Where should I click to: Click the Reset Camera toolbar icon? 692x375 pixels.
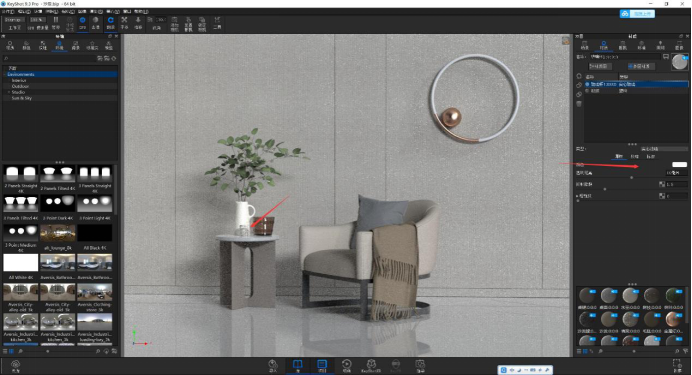(x=188, y=23)
